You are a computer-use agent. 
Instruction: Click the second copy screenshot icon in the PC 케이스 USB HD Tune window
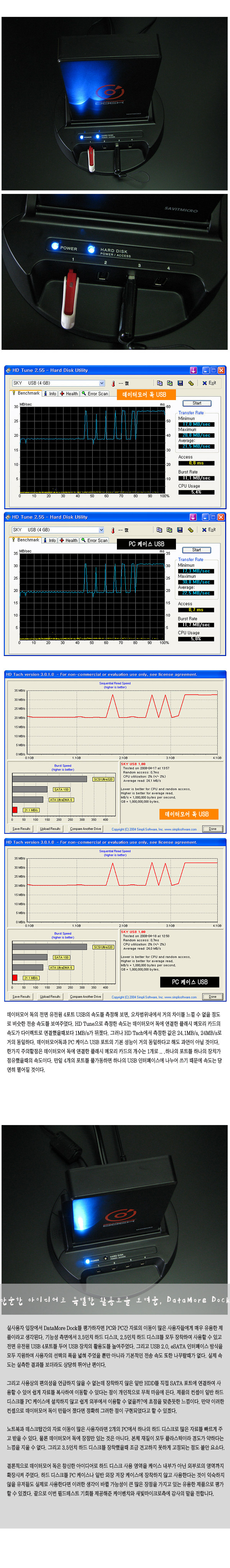169,530
